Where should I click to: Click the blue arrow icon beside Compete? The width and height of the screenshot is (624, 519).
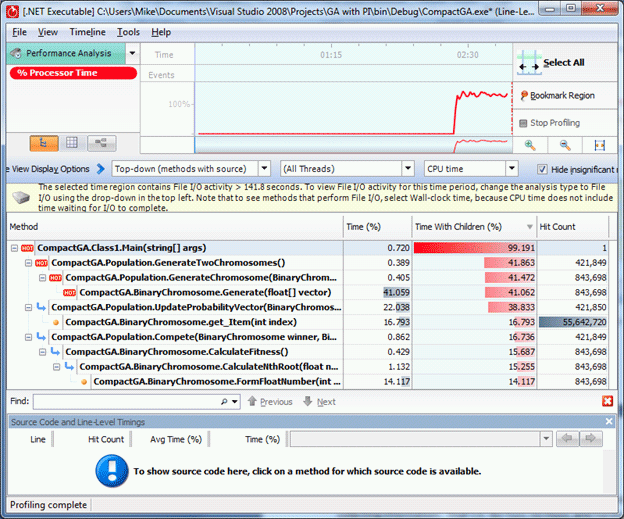click(x=41, y=337)
